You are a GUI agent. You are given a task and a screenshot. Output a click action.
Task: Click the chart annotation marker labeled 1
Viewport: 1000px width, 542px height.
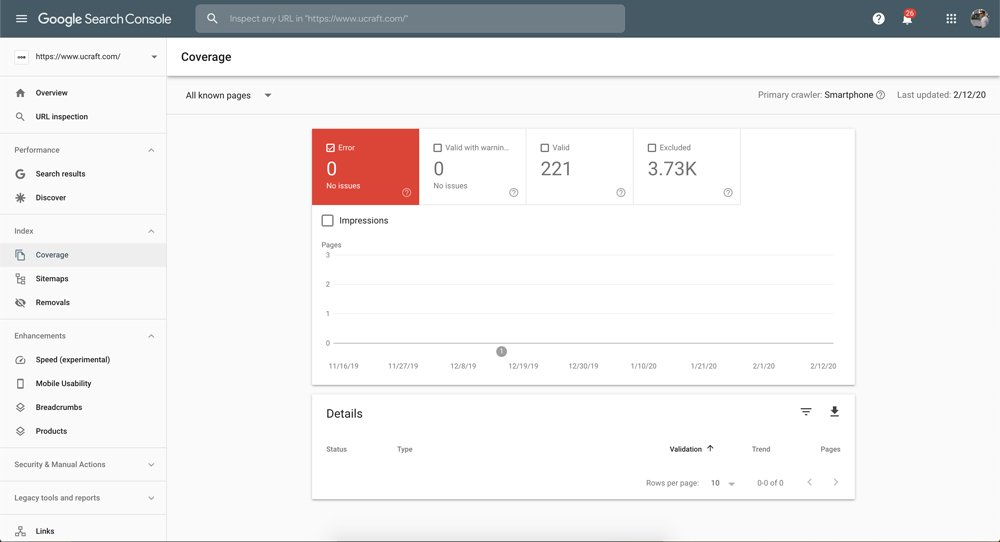[x=501, y=351]
